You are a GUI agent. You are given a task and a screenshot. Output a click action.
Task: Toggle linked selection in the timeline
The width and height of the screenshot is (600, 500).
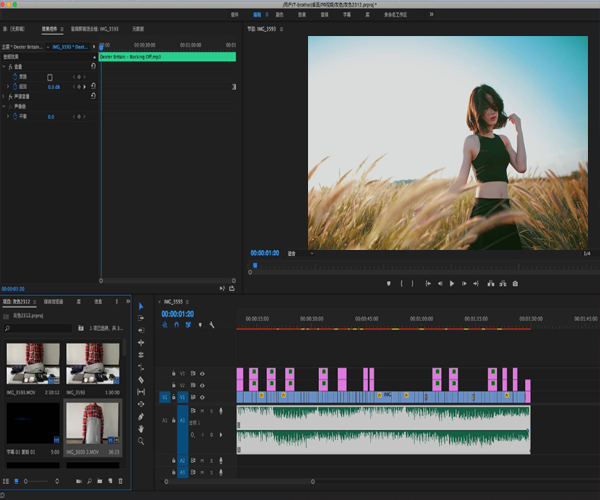point(188,325)
